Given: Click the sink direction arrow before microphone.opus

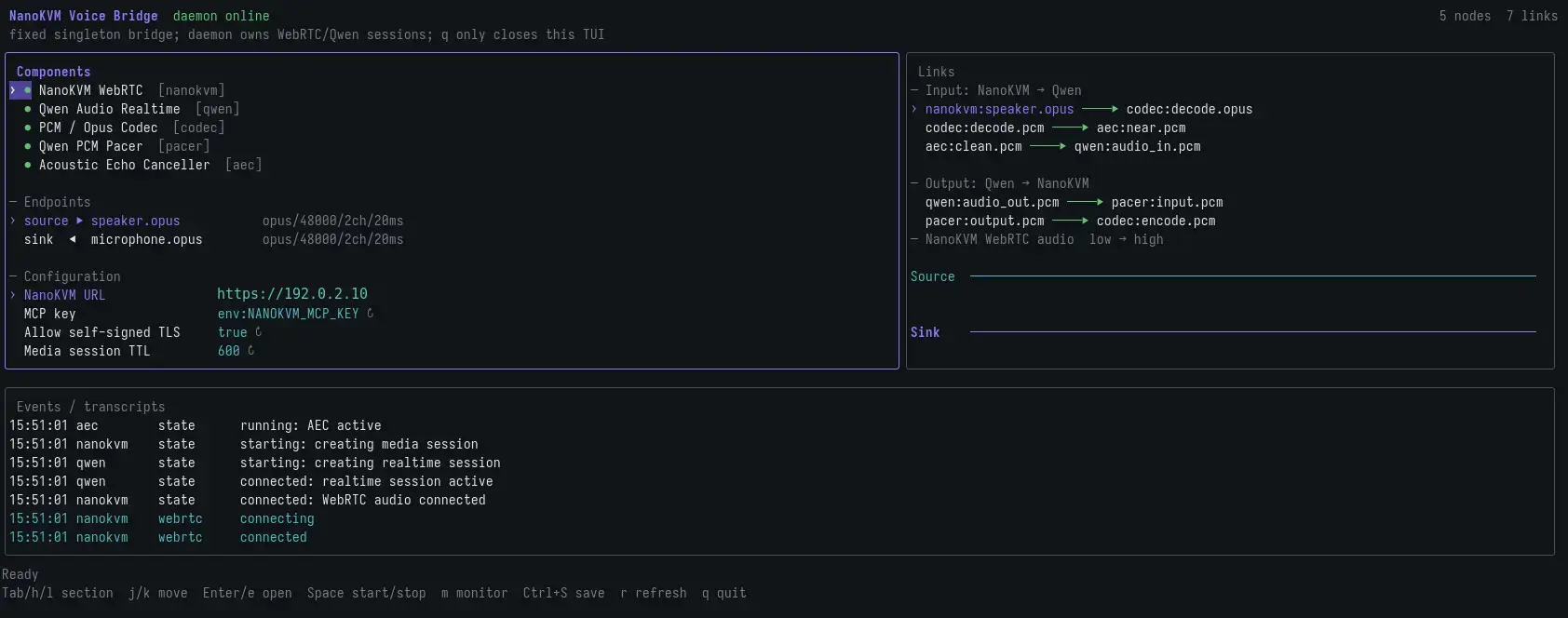Looking at the screenshot, I should click(73, 239).
